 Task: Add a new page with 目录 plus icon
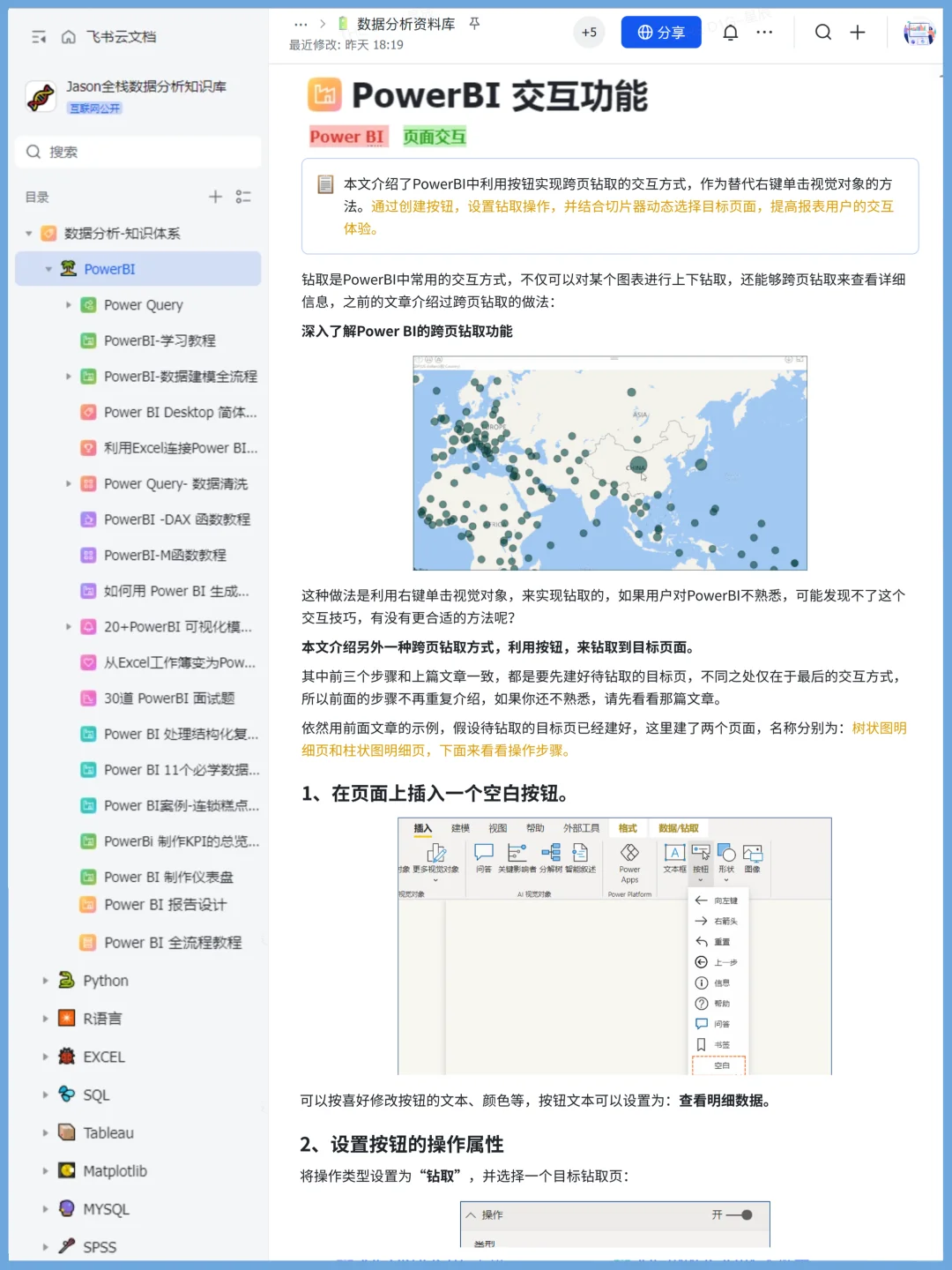[x=215, y=197]
